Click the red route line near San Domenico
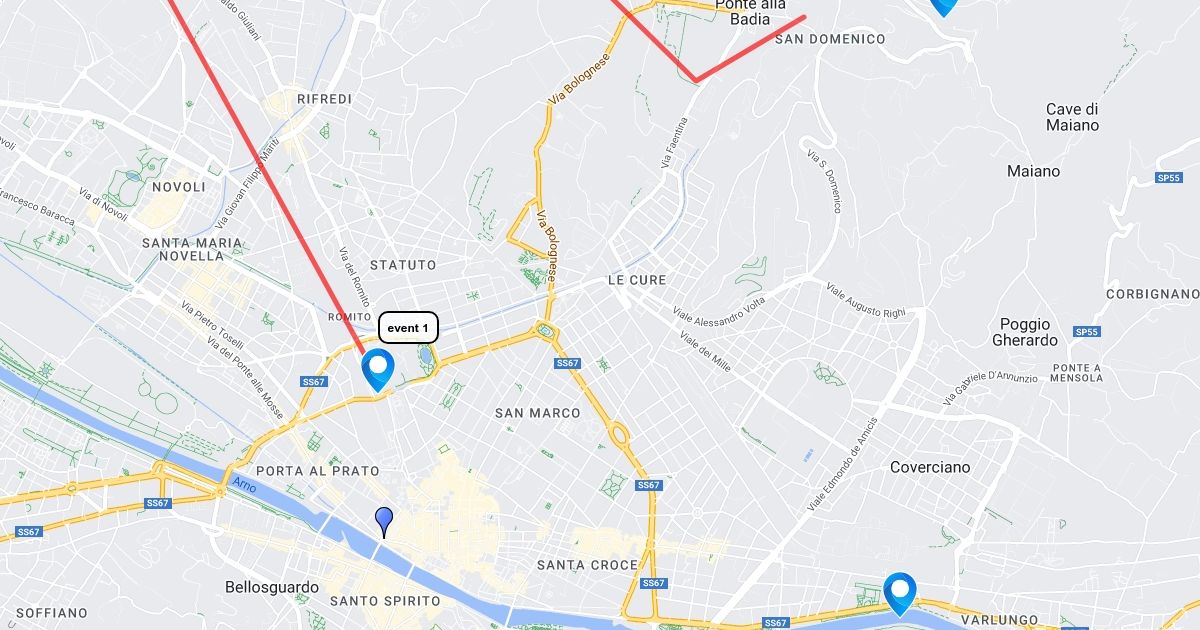 750,48
